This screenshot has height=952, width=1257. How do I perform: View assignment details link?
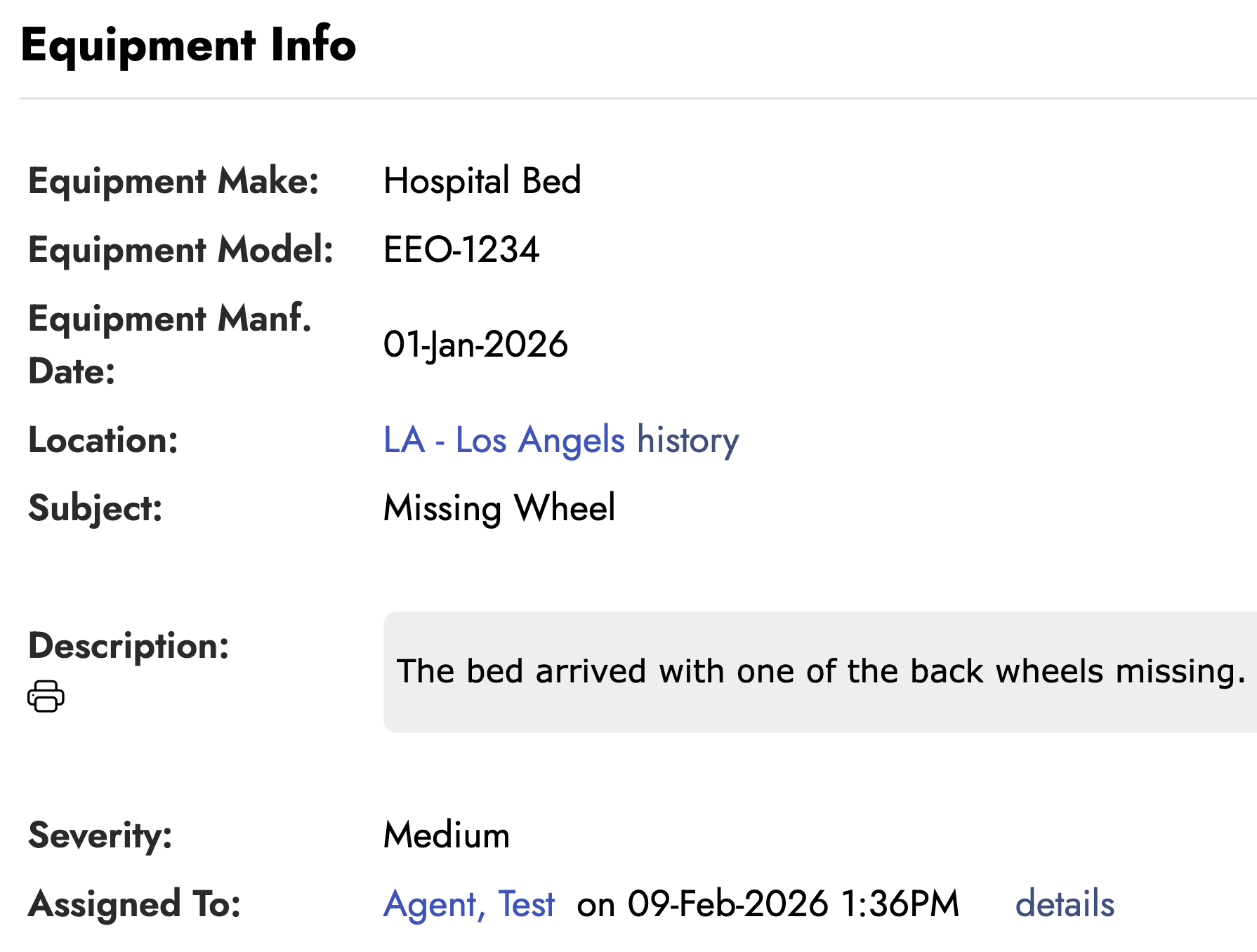pyautogui.click(x=1065, y=904)
